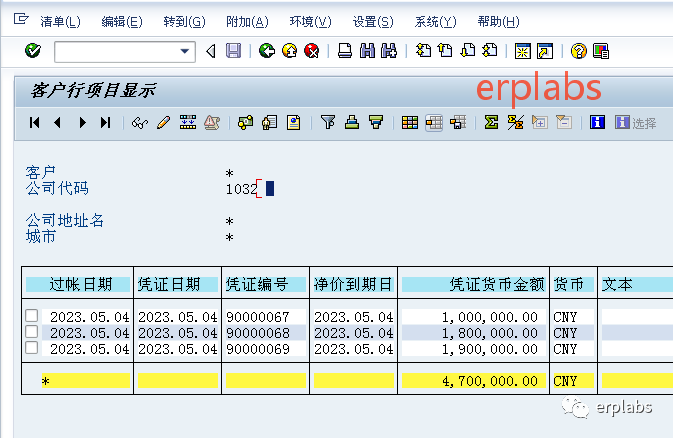Viewport: 673px width, 438px height.
Task: Click the Create New Session icon
Action: 523,52
